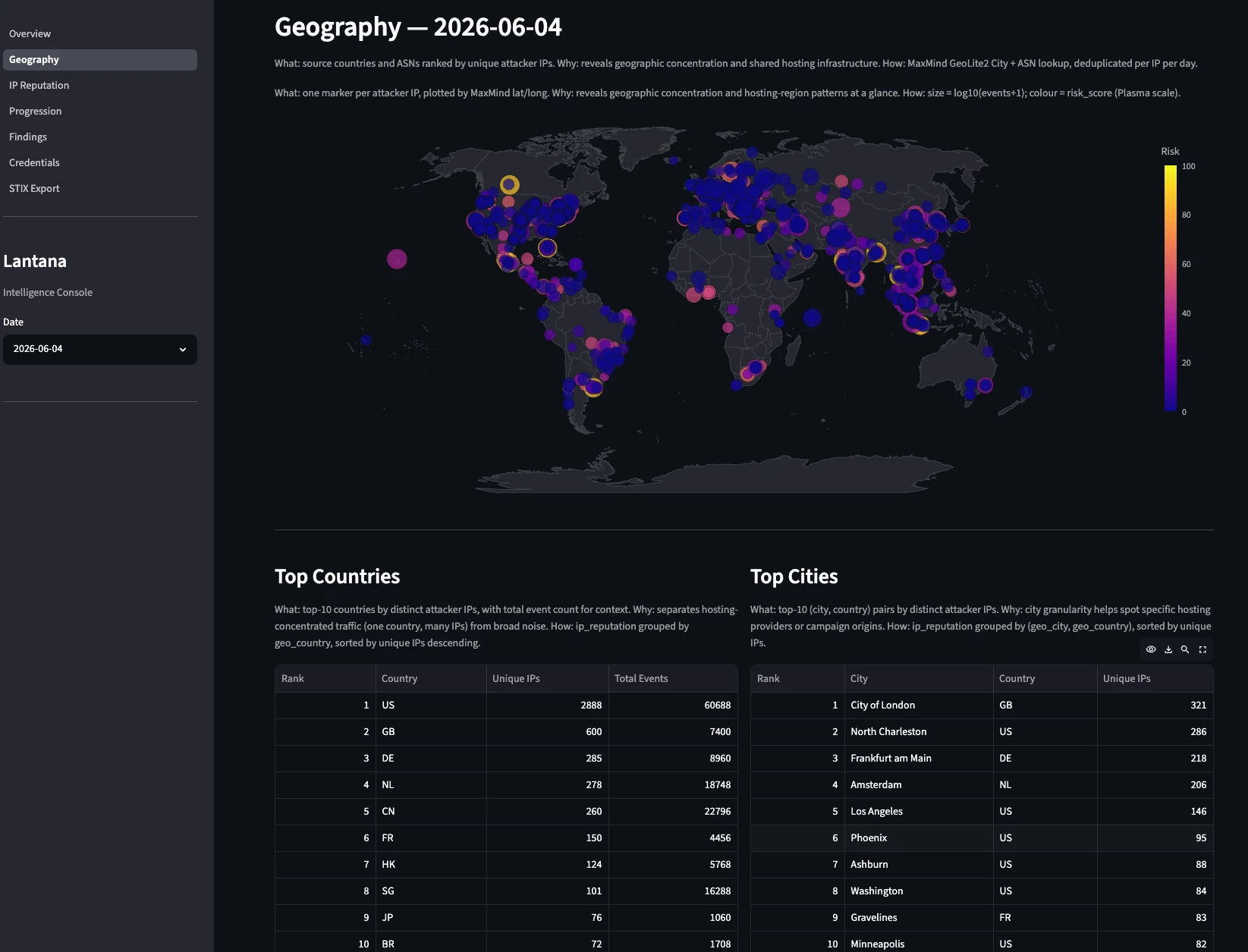Click the Risk color scale bar

tap(1171, 288)
